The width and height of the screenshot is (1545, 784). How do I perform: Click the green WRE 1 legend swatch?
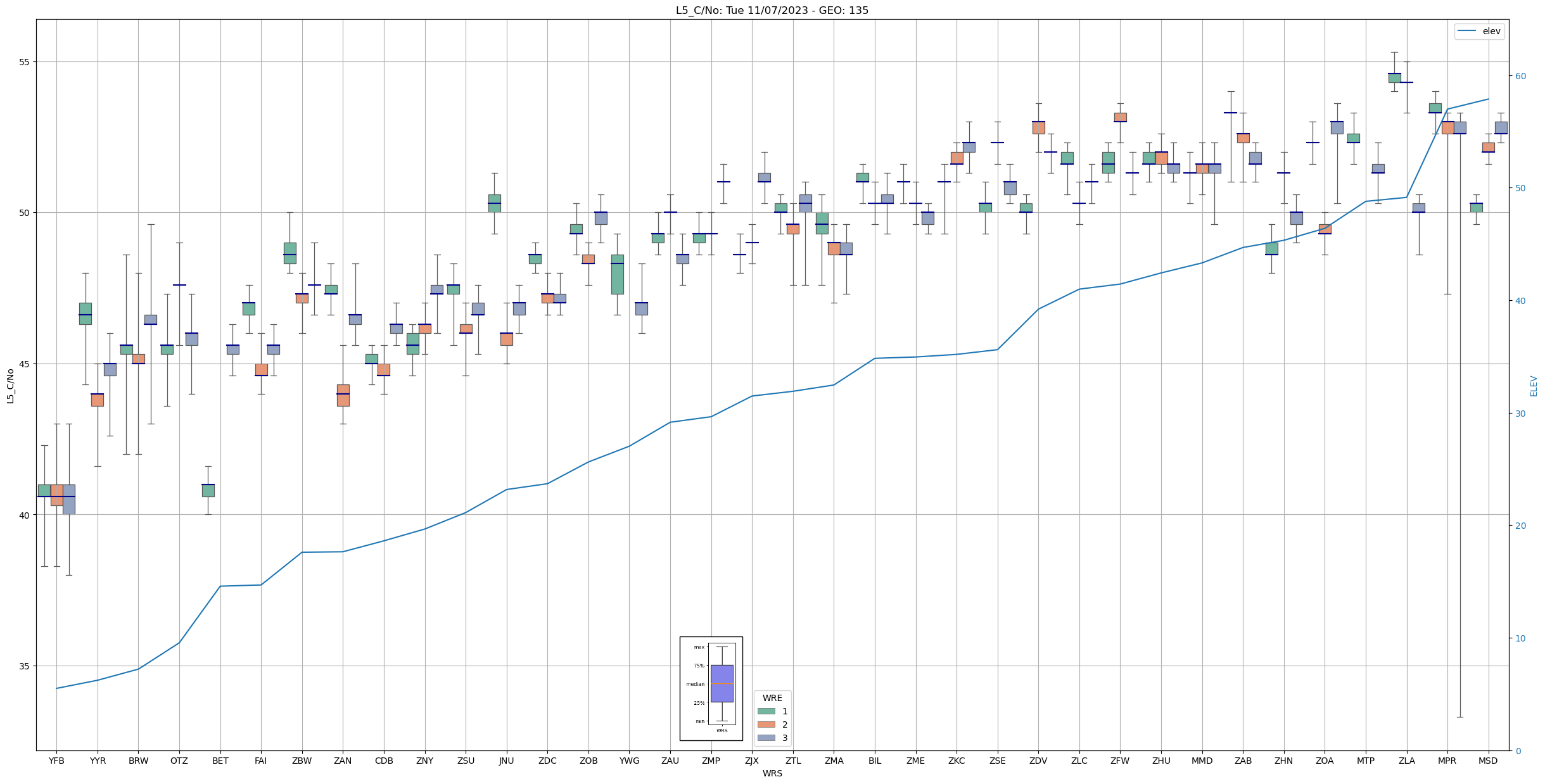[x=766, y=711]
